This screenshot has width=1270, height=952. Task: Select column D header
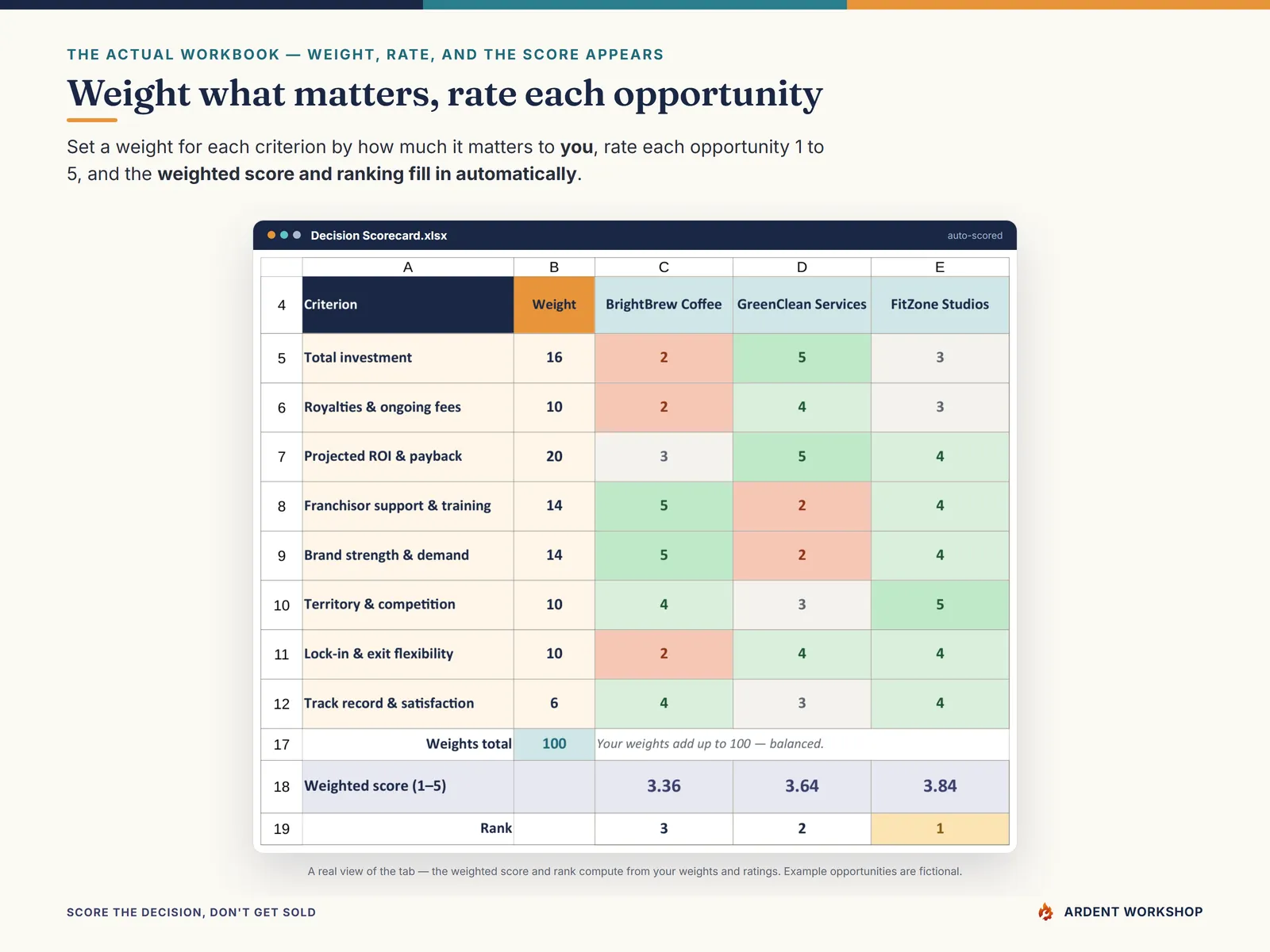click(802, 267)
